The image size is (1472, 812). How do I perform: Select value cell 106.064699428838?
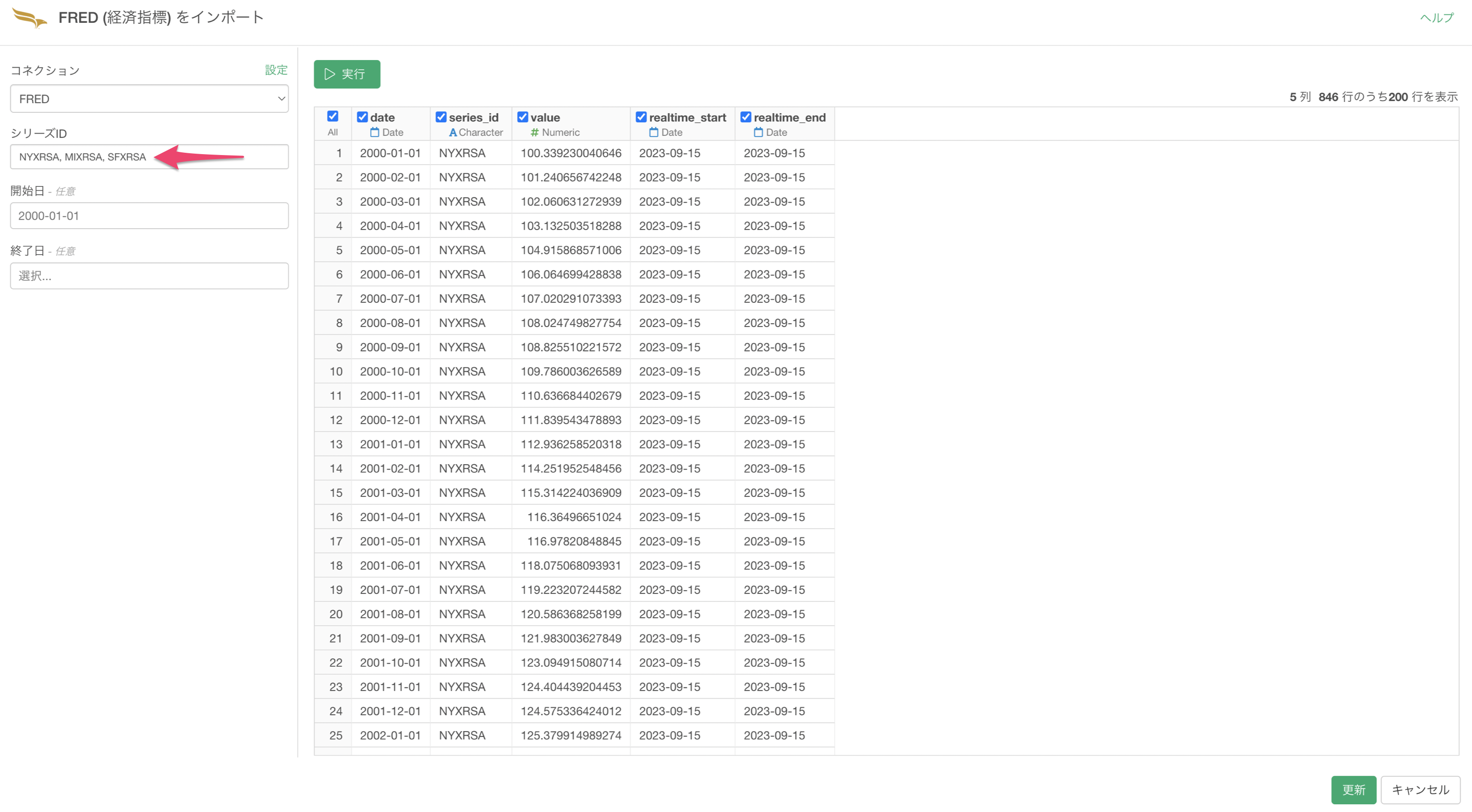tap(571, 275)
